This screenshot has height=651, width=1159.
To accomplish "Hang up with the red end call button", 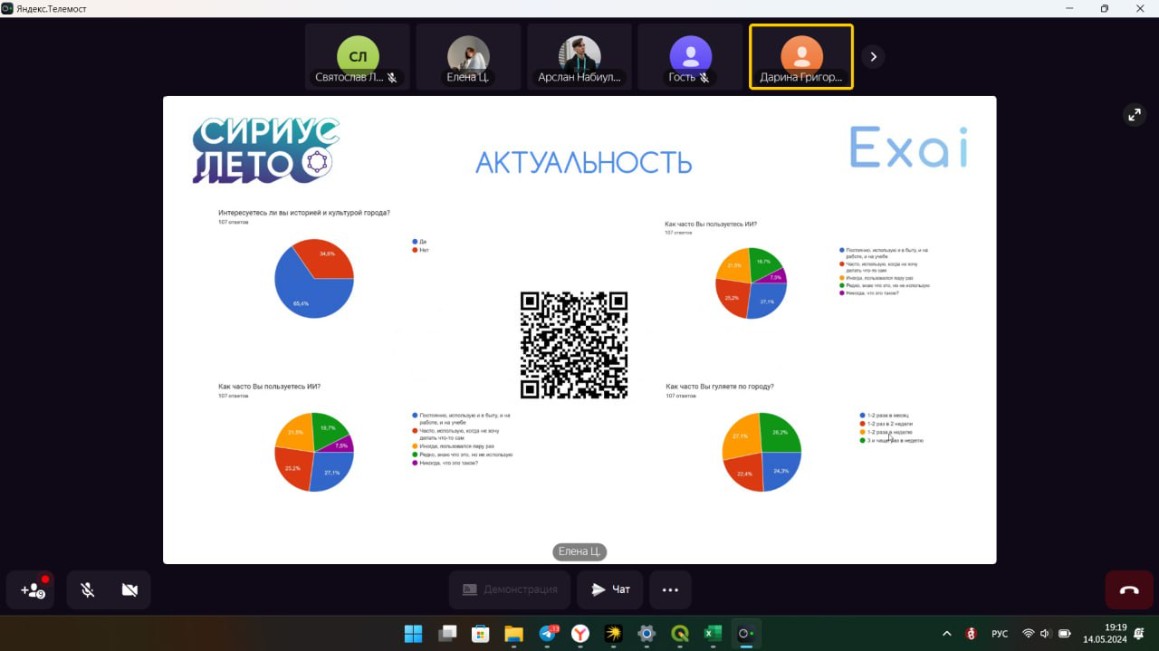I will 1128,590.
